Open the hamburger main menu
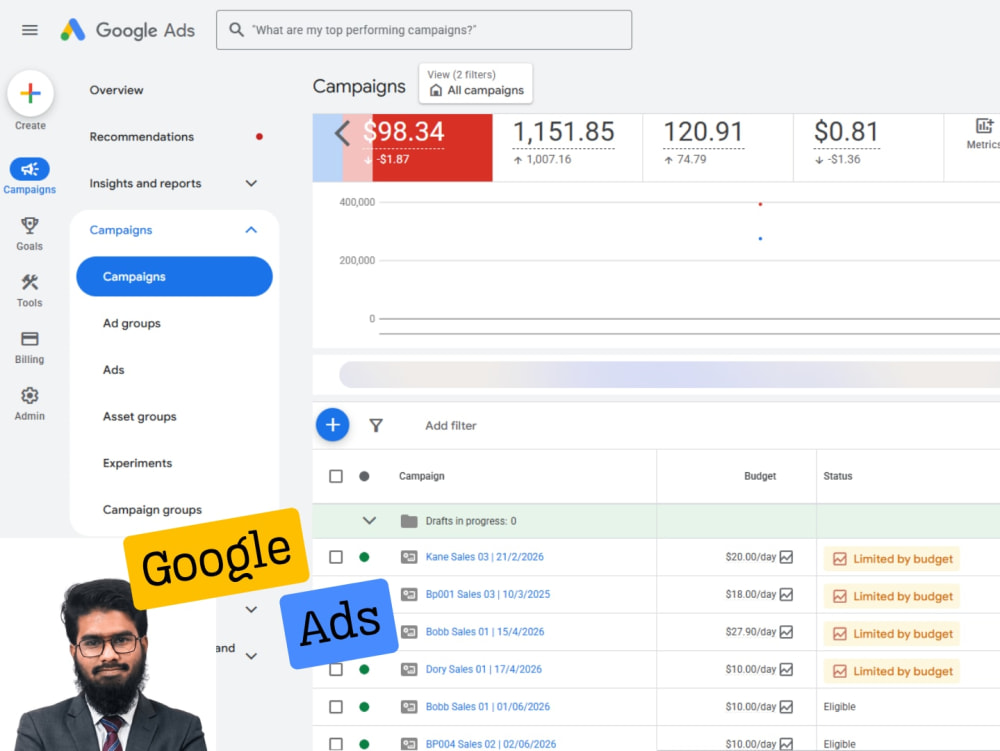The width and height of the screenshot is (1000, 751). 29,30
